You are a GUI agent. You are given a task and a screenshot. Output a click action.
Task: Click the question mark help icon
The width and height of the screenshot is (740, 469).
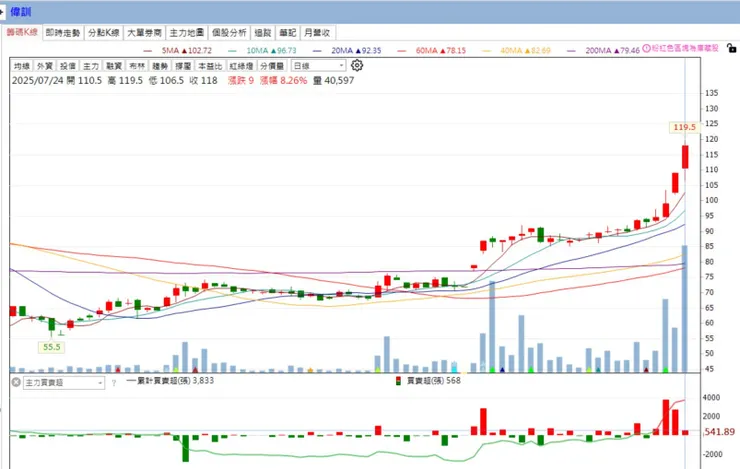pyautogui.click(x=114, y=383)
